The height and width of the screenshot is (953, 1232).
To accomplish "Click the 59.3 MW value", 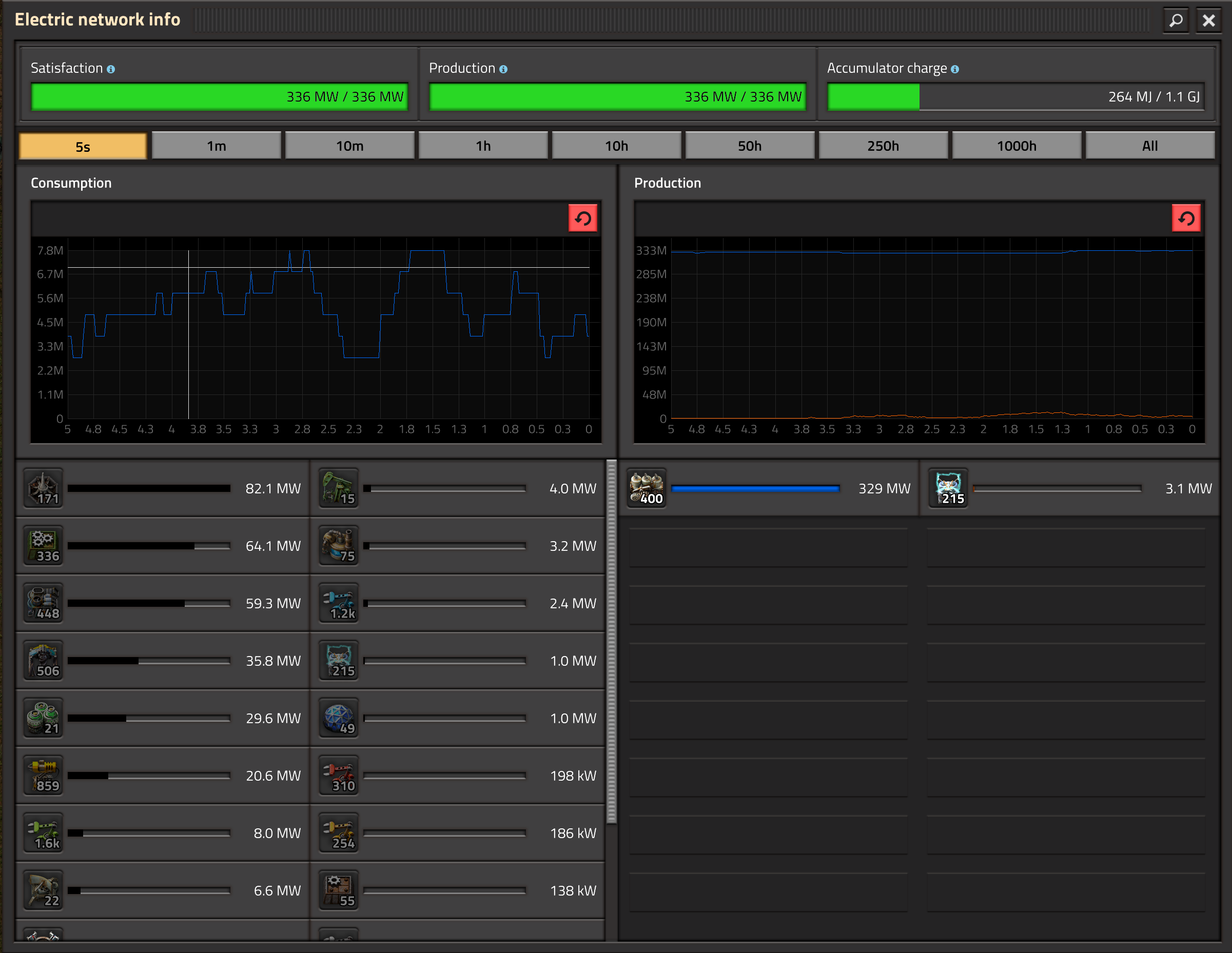I will (273, 604).
